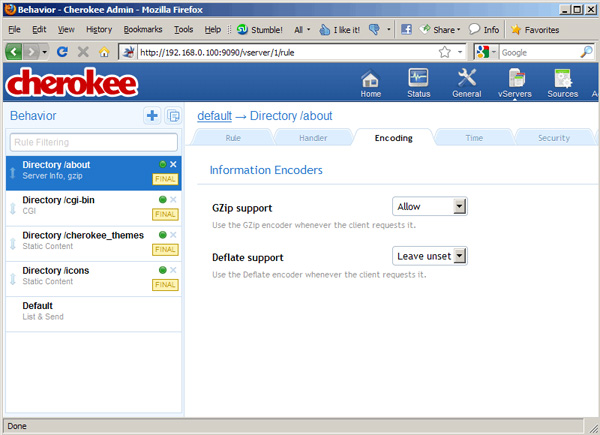Click the Google search box
Screen dimensions: 600x435
pos(540,52)
